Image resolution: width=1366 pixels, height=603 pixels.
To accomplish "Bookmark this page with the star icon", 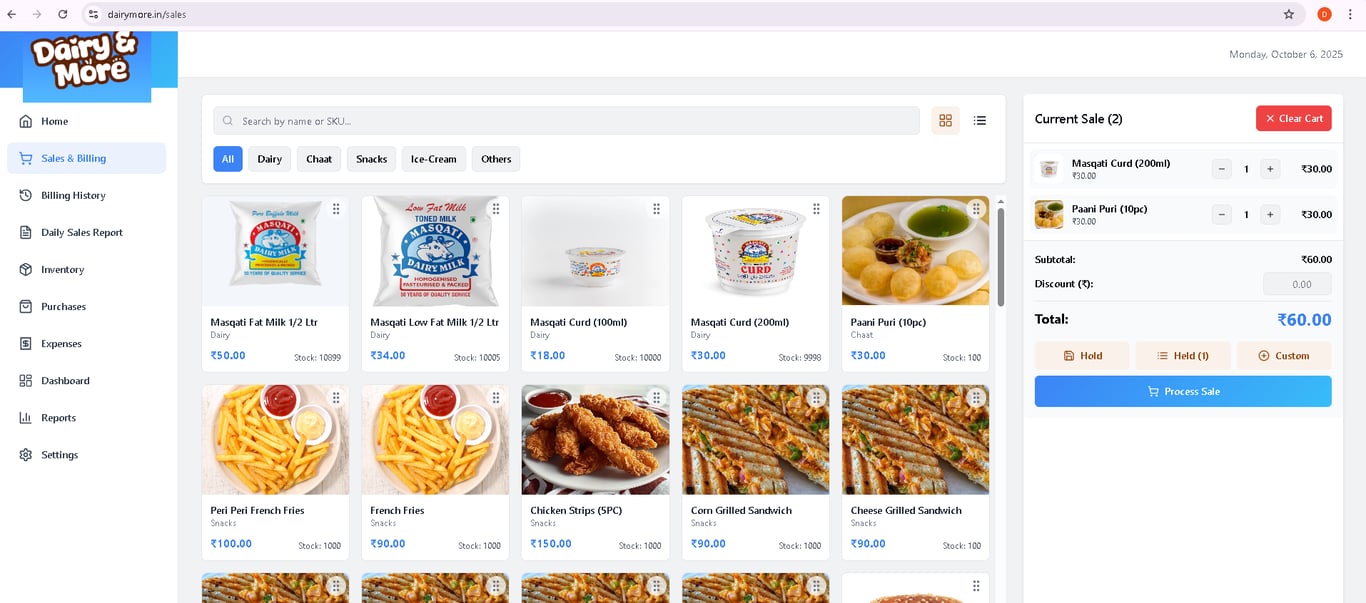I will coord(1289,14).
